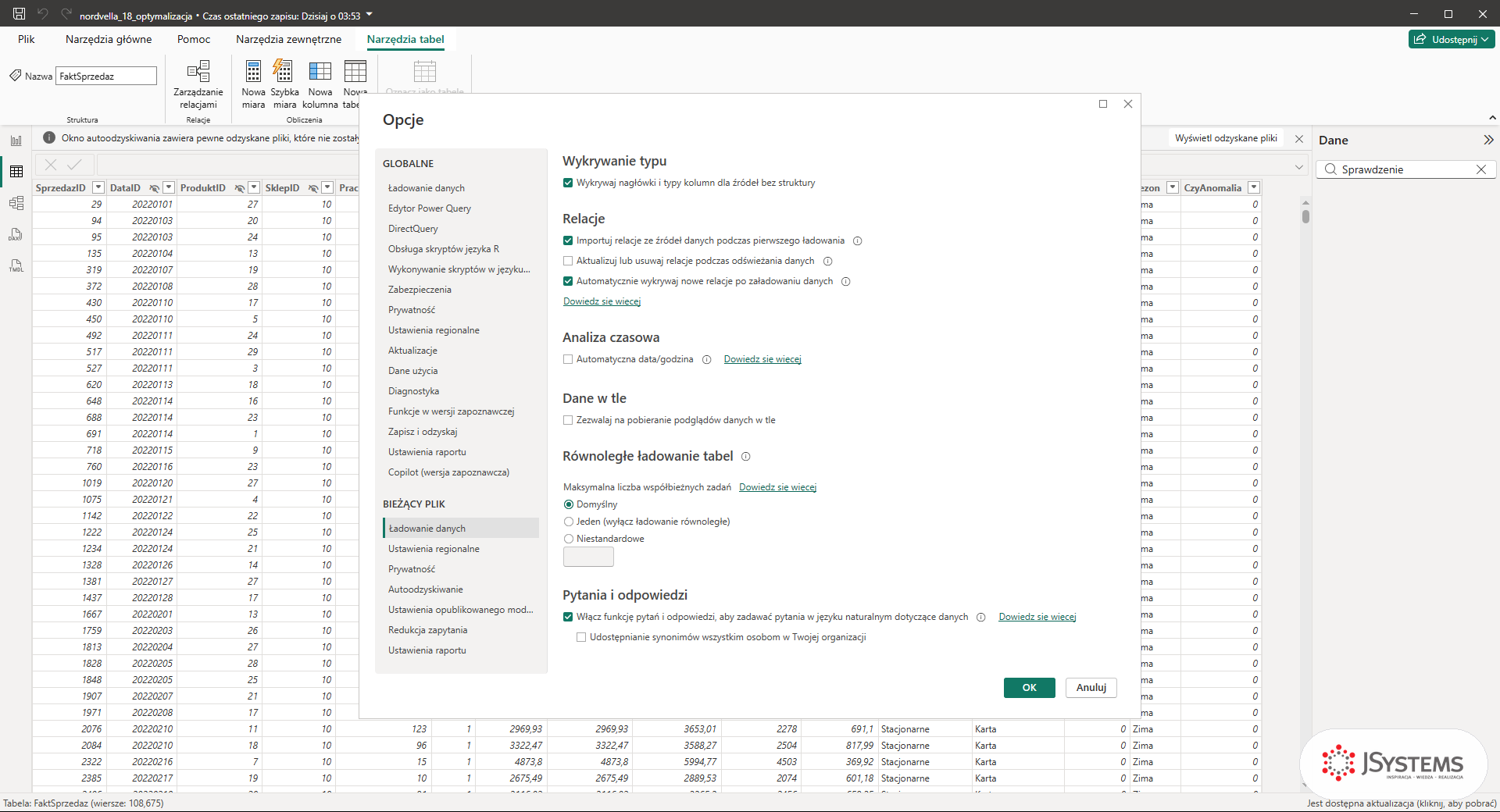Click the Nazwa table name field
The height and width of the screenshot is (812, 1500).
(106, 76)
